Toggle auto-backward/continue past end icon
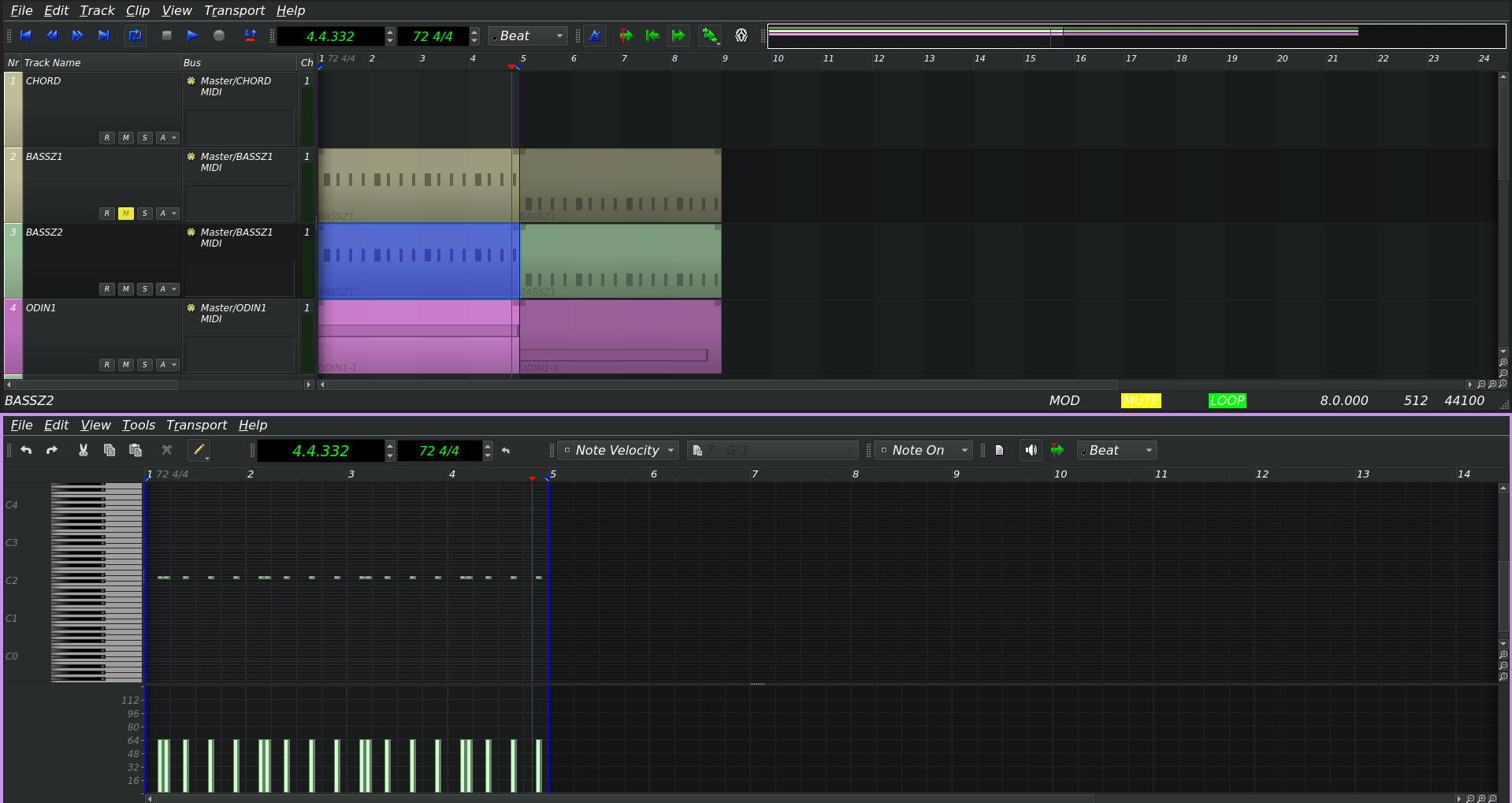Viewport: 1512px width, 803px height. [710, 35]
